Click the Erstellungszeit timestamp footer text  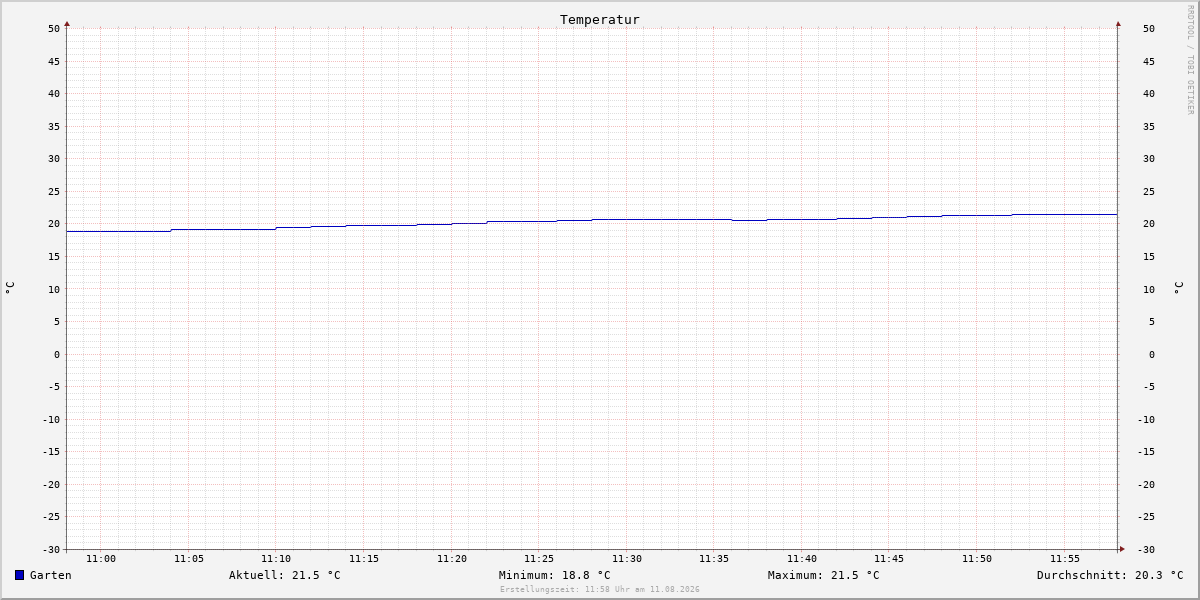[600, 590]
